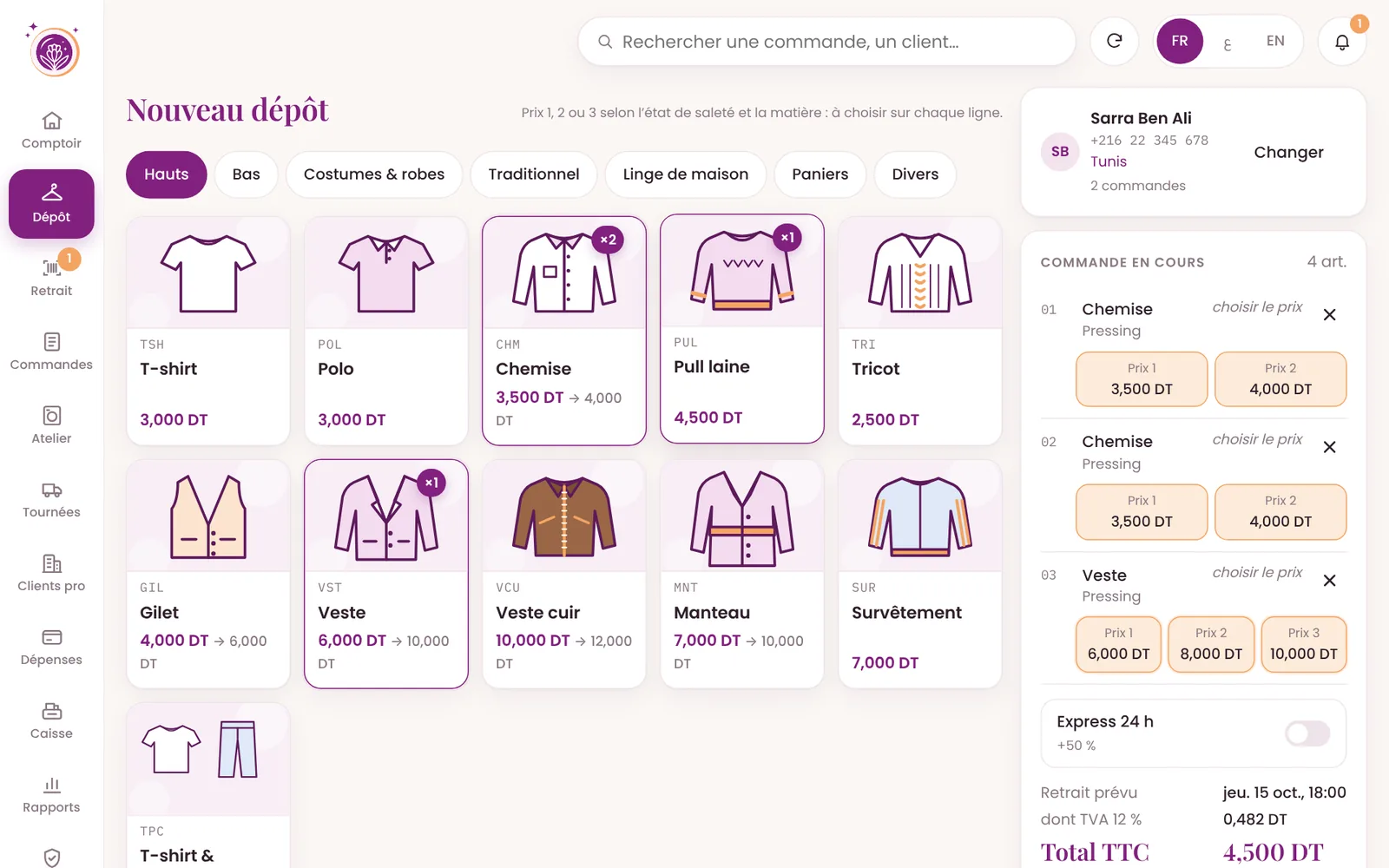Screen dimensions: 1389x868
Task: Remove order line 01 Chemise
Action: (x=1329, y=314)
